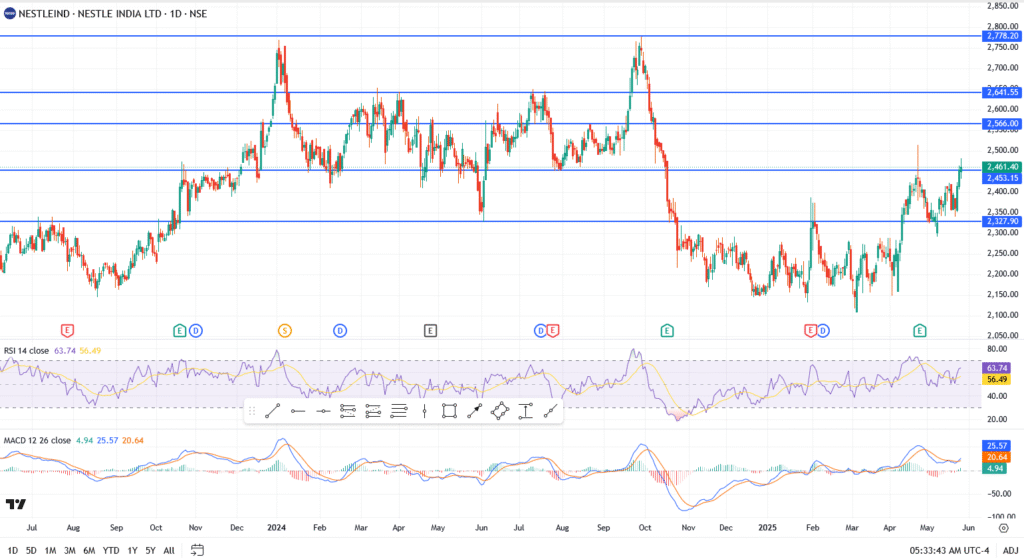Switch to the 1M time range
This screenshot has width=1024, height=559.
click(50, 551)
